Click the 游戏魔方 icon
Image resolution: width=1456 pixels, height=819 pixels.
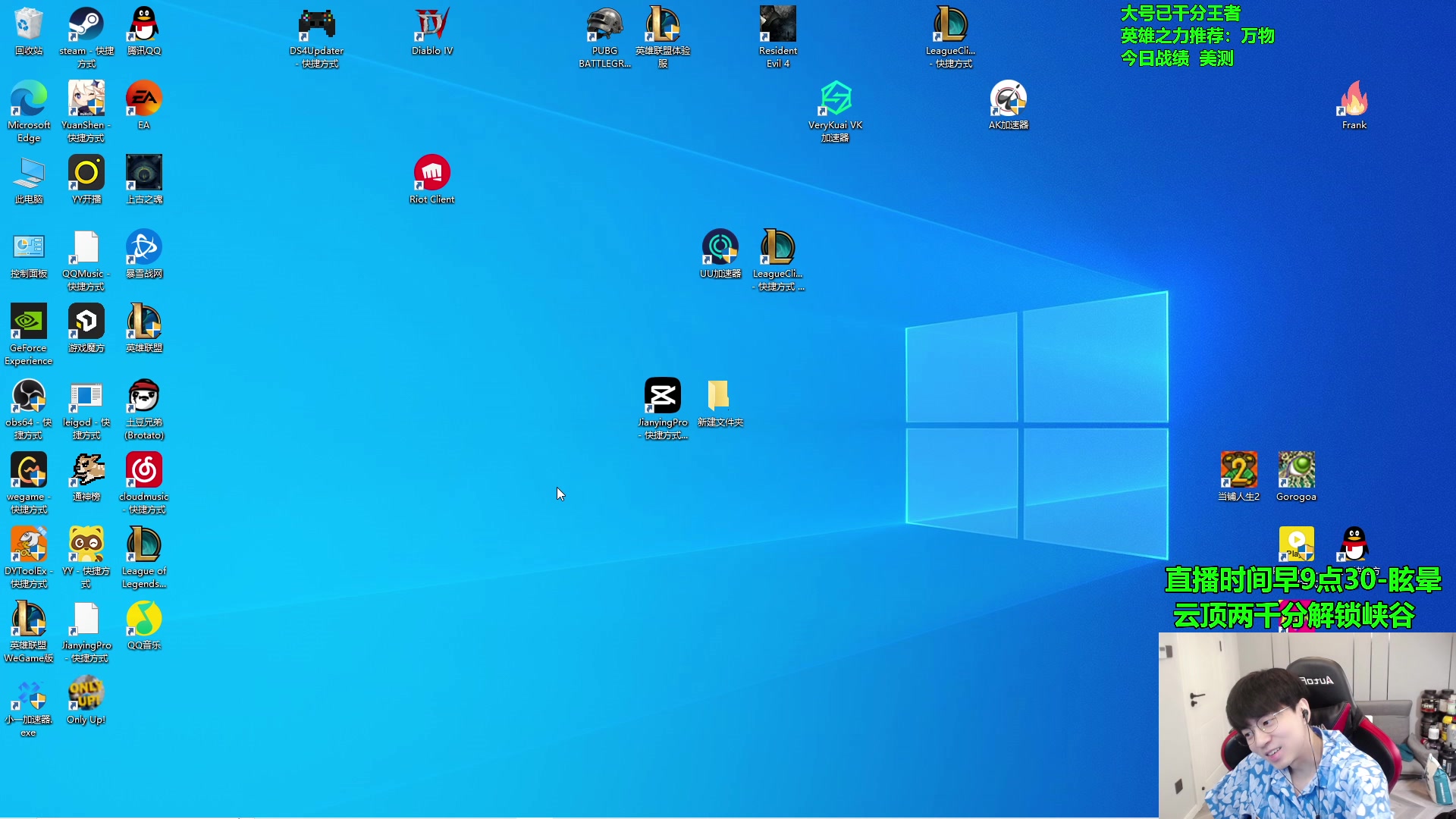(86, 328)
